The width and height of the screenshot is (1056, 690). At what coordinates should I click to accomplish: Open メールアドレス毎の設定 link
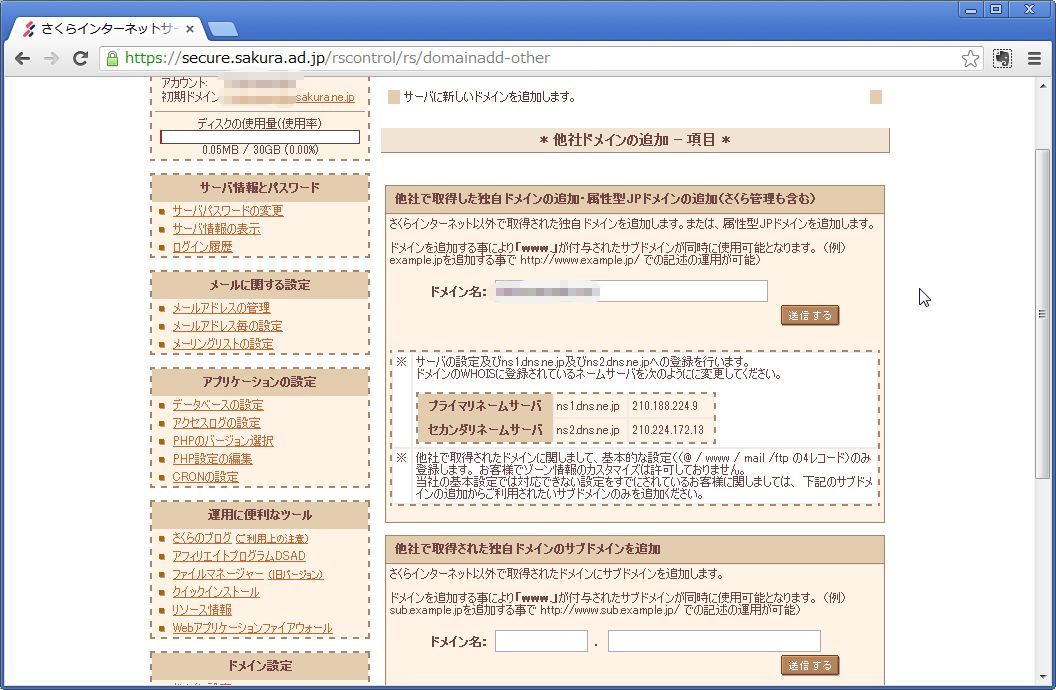[227, 326]
